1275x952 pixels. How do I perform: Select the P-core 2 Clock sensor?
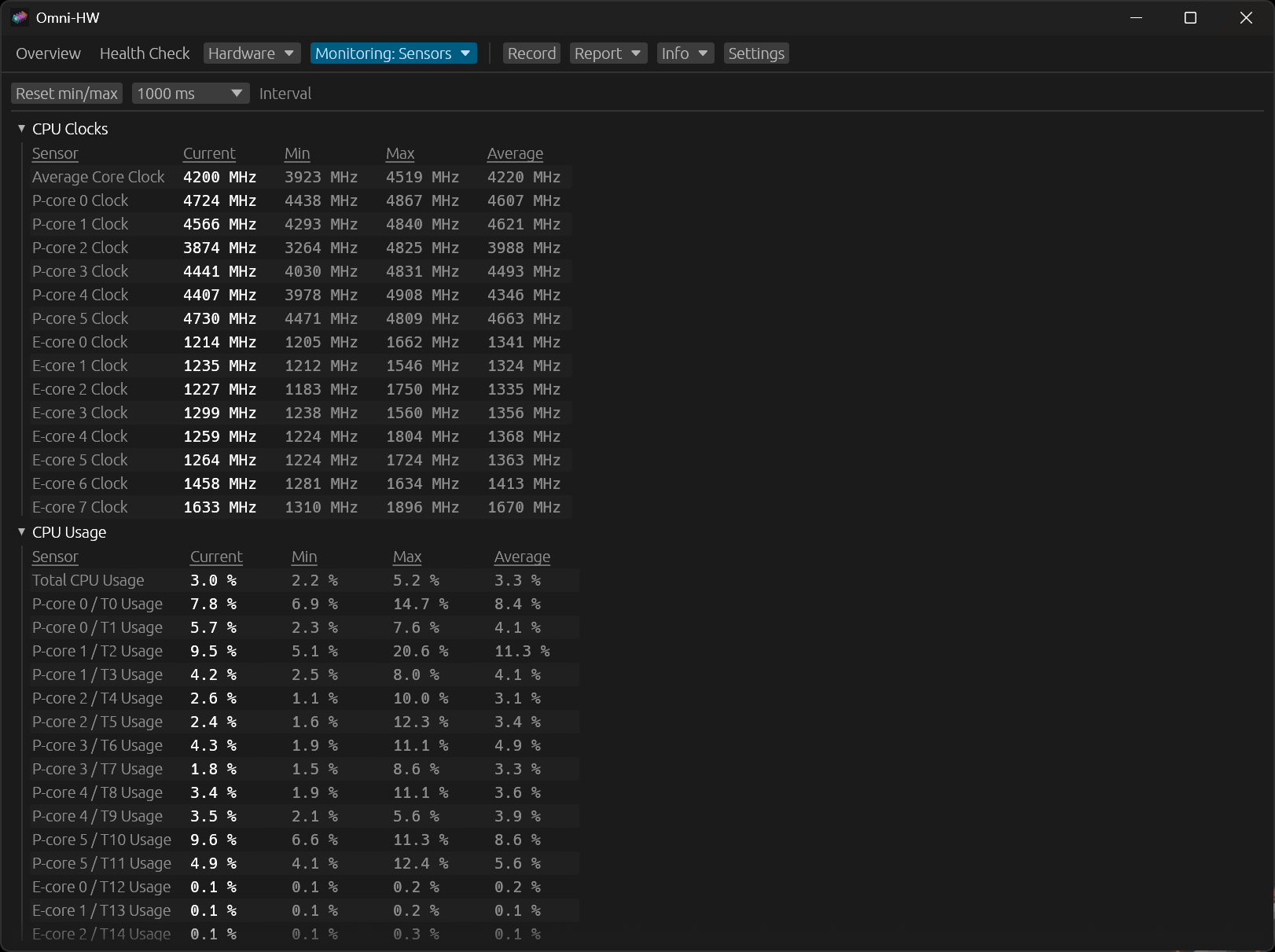point(300,248)
